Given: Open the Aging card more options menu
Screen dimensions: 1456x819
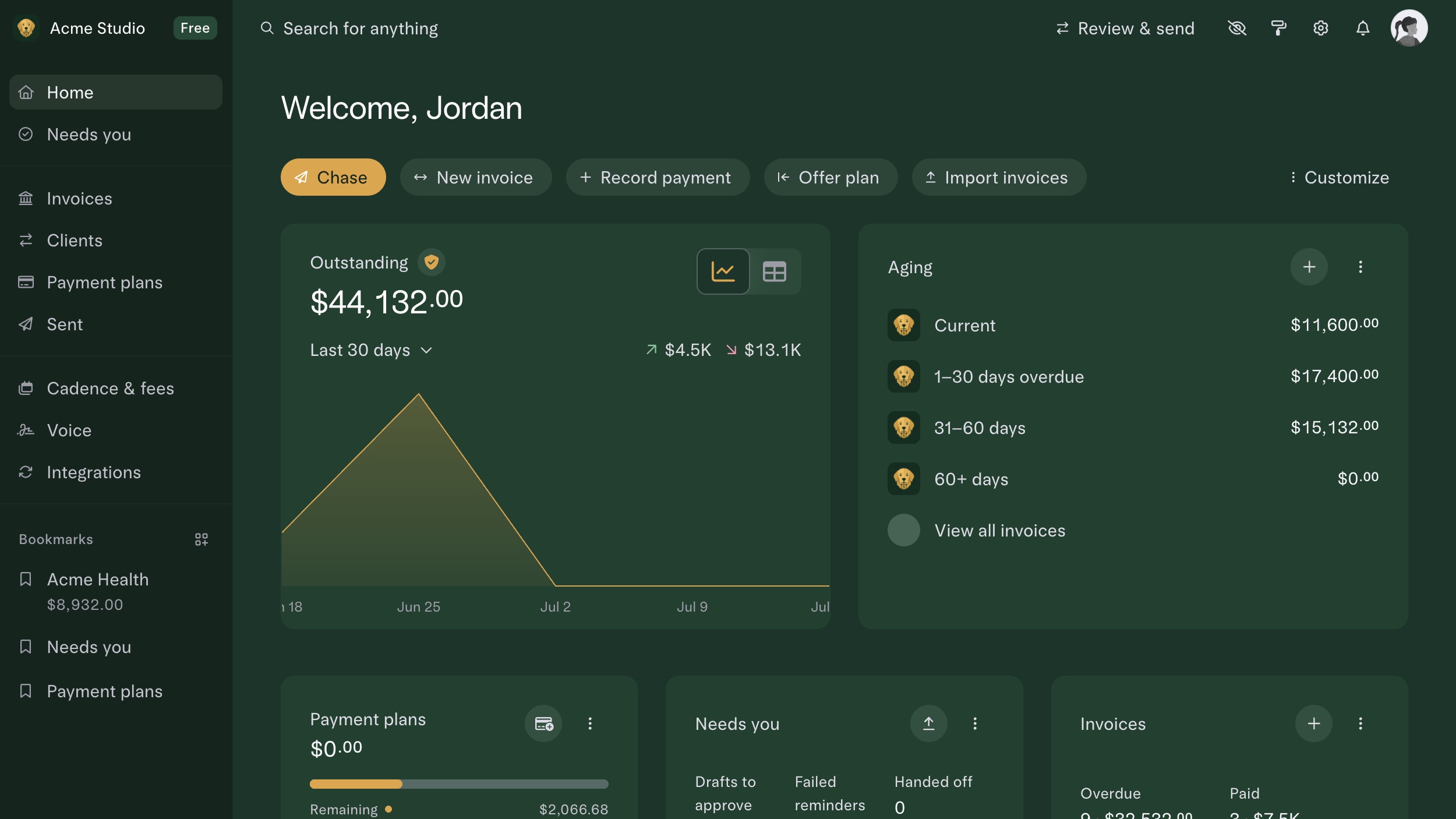Looking at the screenshot, I should (1360, 267).
